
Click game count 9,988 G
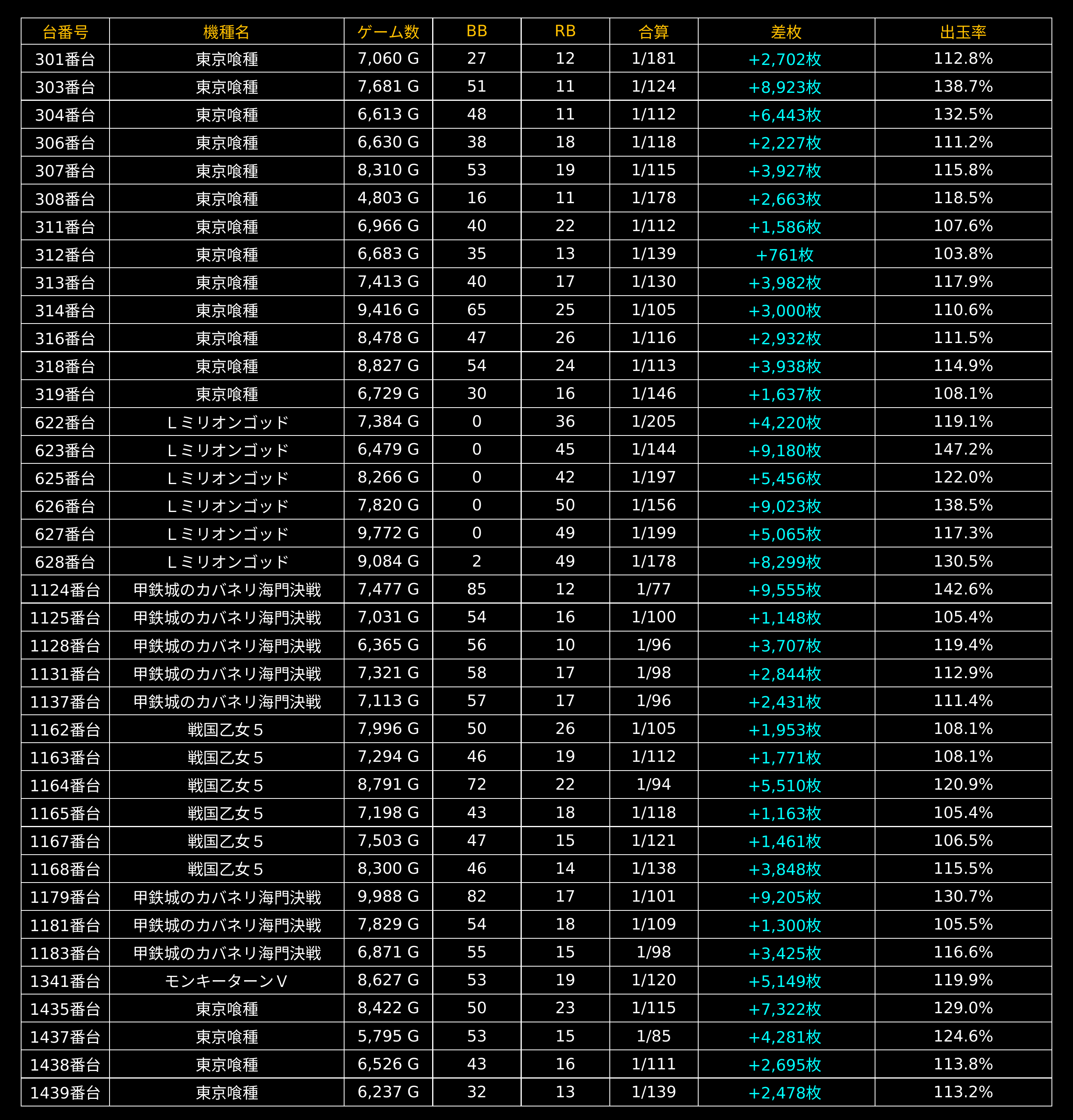[388, 896]
